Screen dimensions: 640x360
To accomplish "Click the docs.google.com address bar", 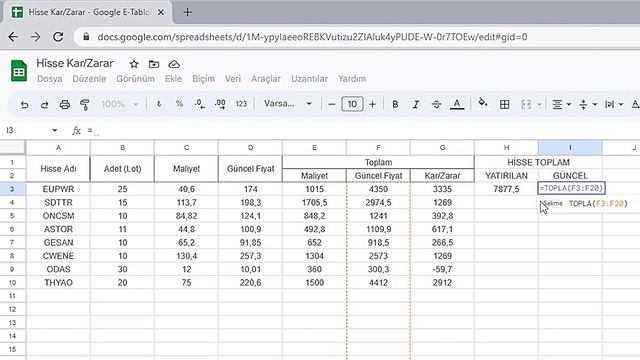I will (312, 37).
